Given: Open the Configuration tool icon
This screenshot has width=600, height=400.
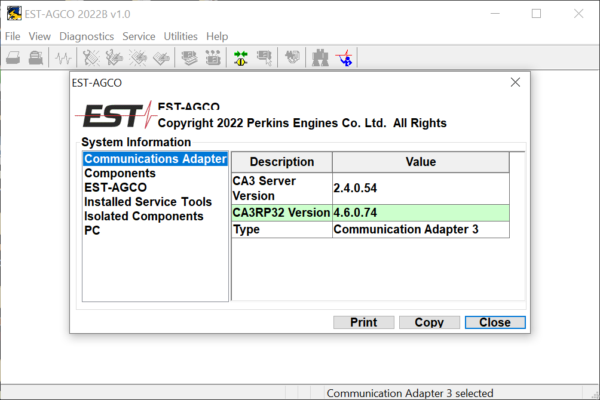Looking at the screenshot, I should pos(213,58).
